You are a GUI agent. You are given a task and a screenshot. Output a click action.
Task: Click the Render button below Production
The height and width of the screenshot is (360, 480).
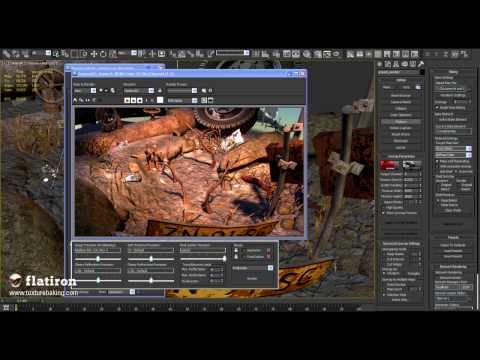click(252, 278)
